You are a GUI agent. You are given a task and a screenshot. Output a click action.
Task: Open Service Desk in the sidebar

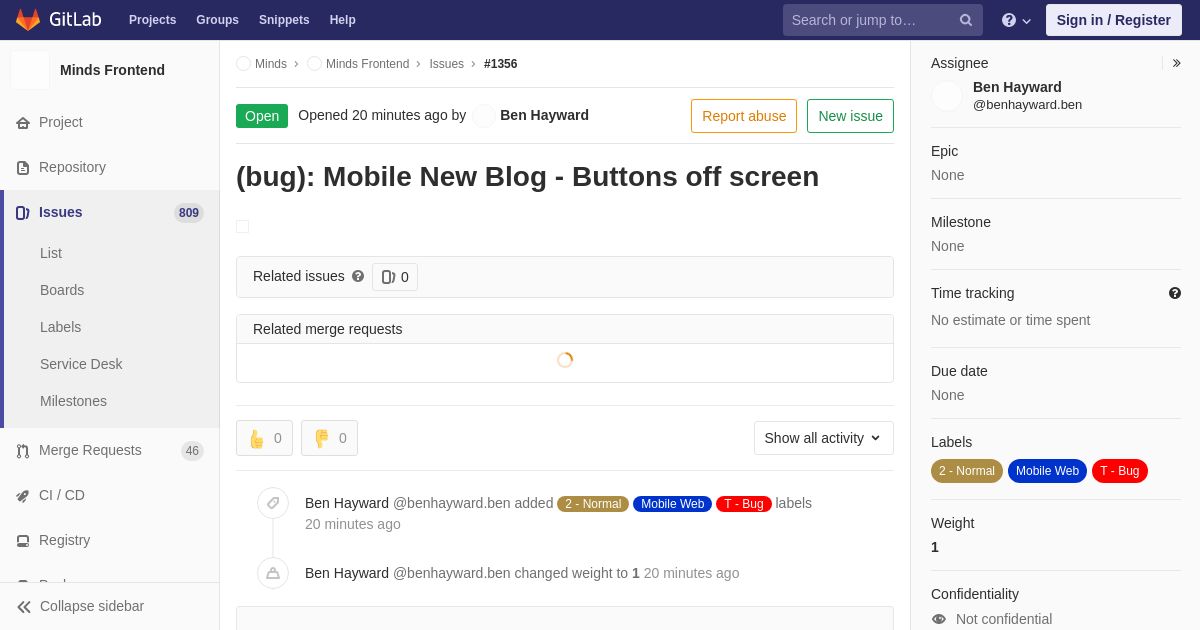pos(81,364)
